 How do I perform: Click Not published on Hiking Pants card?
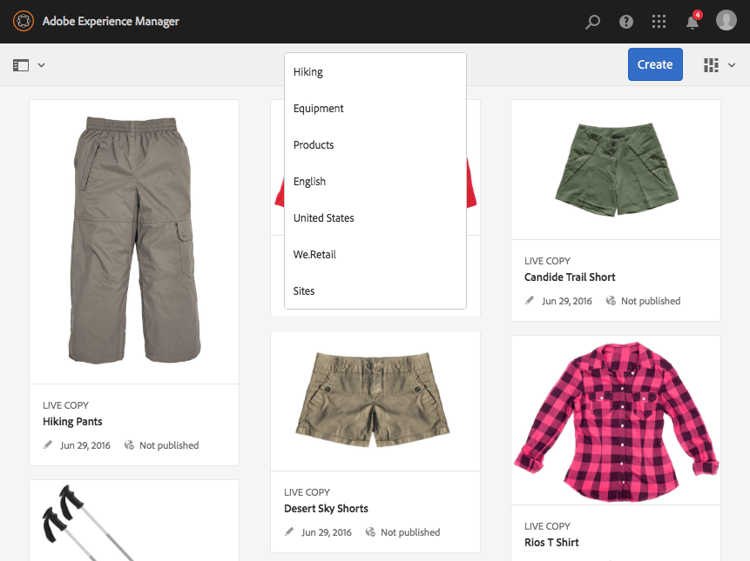tap(169, 445)
